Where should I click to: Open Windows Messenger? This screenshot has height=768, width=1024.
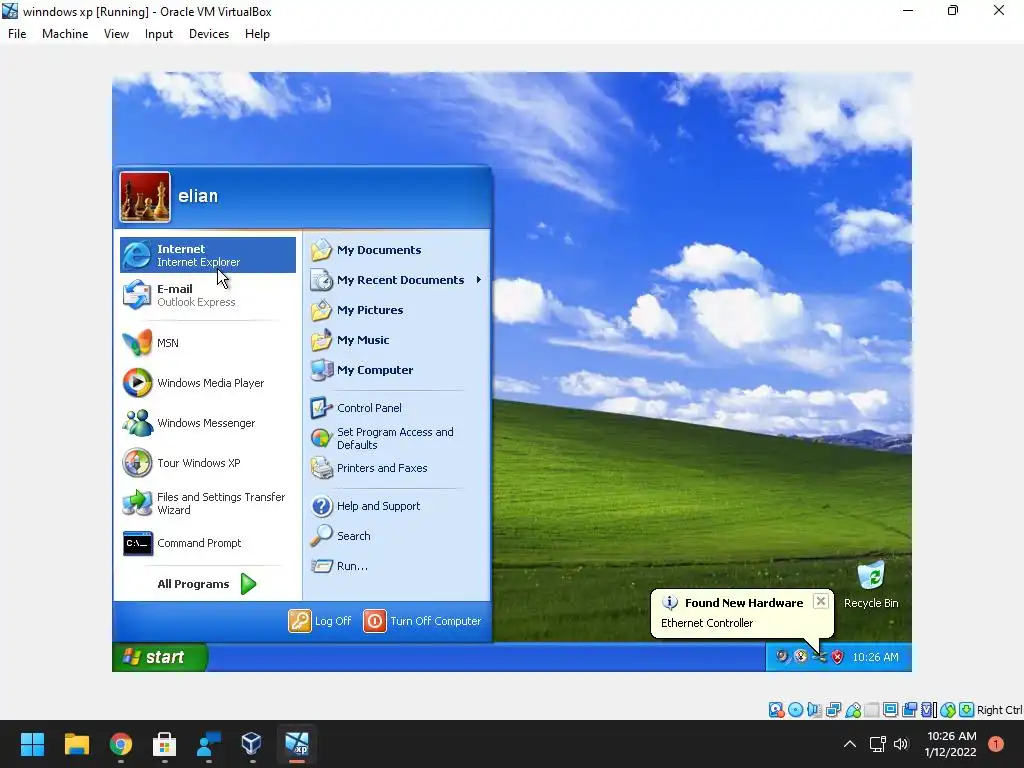208,423
